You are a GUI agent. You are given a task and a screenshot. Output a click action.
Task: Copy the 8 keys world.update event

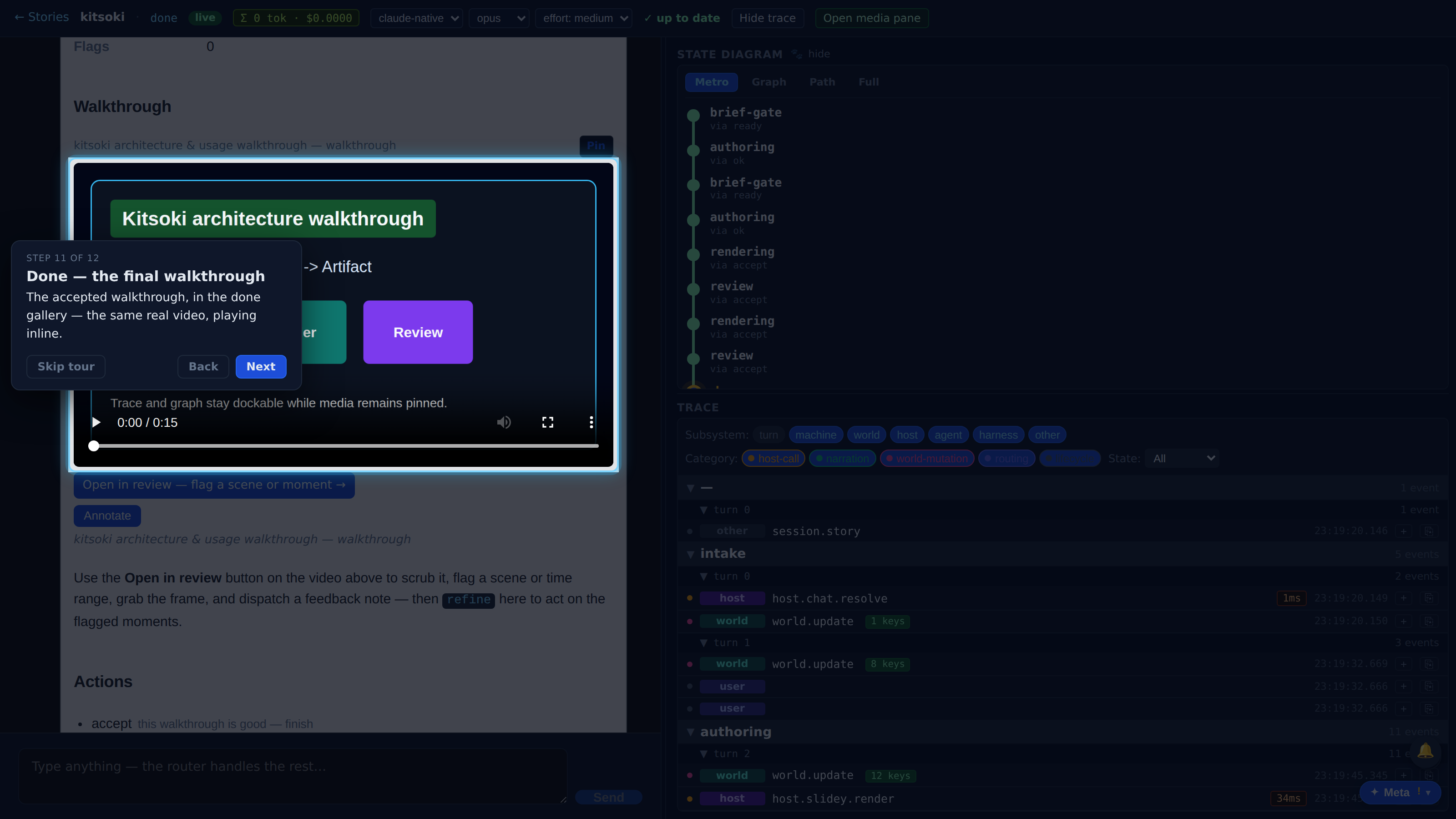pos(1428,664)
